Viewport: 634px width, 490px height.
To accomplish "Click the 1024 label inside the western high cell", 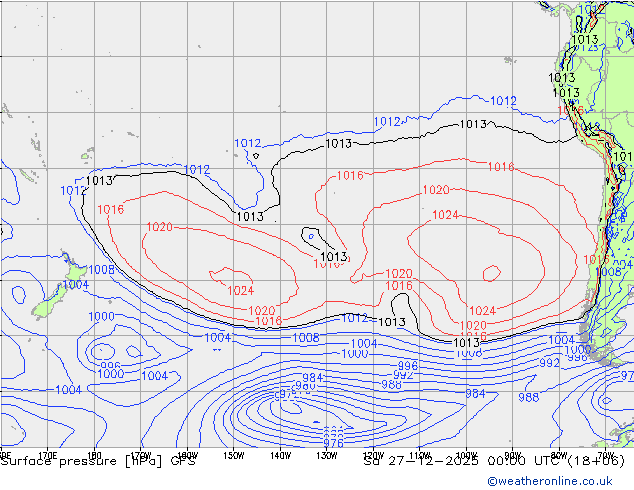I will [241, 290].
